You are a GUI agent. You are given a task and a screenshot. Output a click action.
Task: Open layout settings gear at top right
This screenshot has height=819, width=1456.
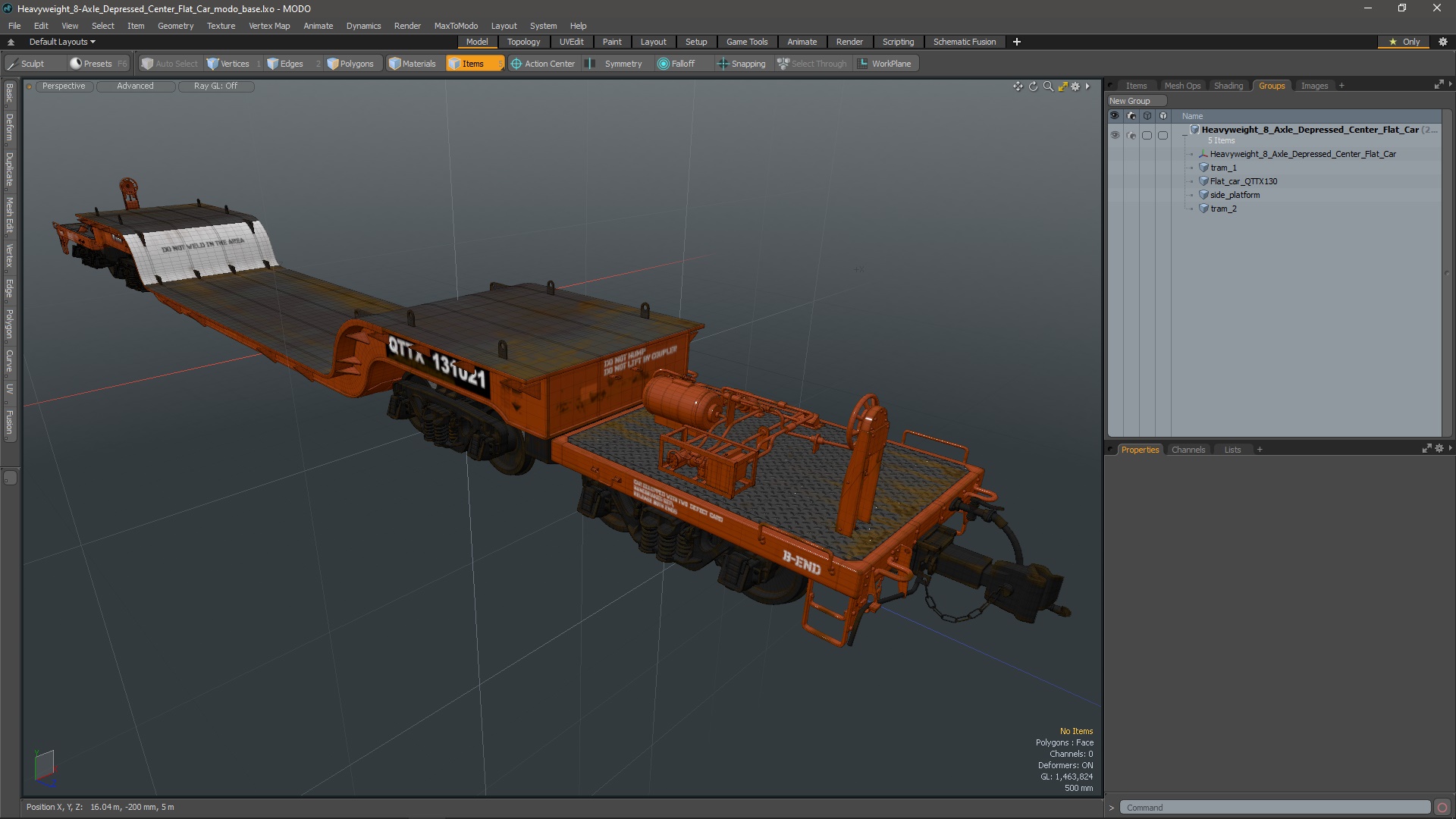coord(1443,42)
